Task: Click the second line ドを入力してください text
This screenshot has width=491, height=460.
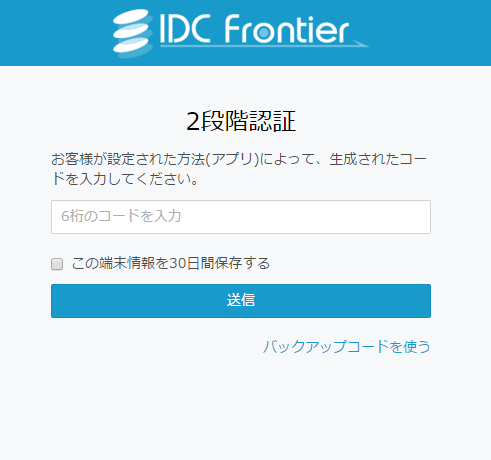Action: [125, 179]
